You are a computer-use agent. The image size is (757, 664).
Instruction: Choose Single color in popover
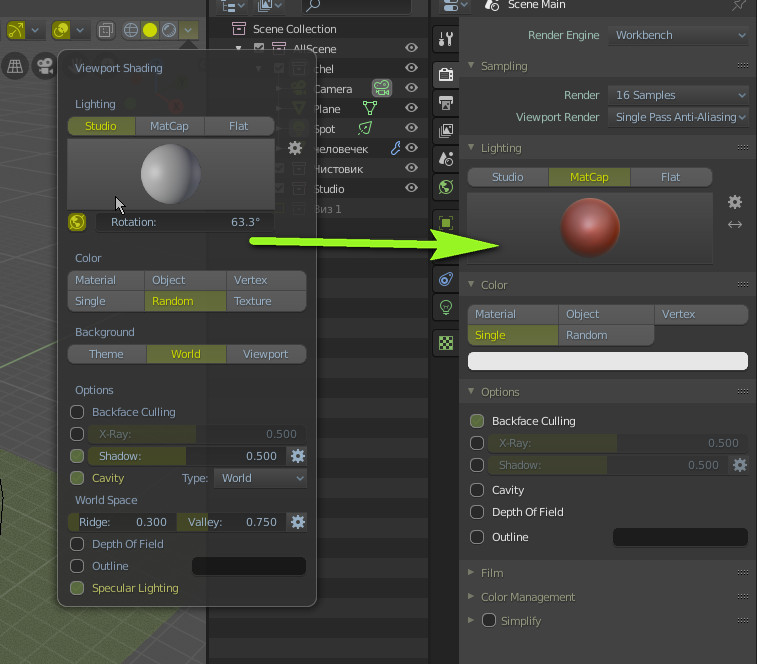[106, 301]
